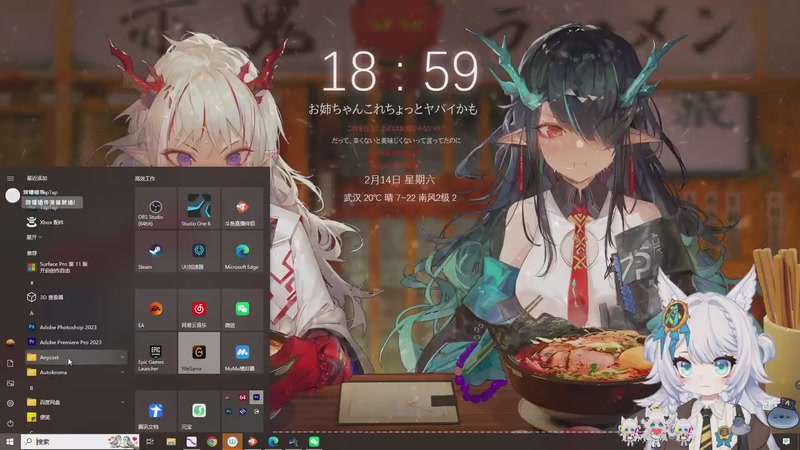Open the Surface Pro 11th edition suggestion
The width and height of the screenshot is (800, 450).
(x=76, y=267)
